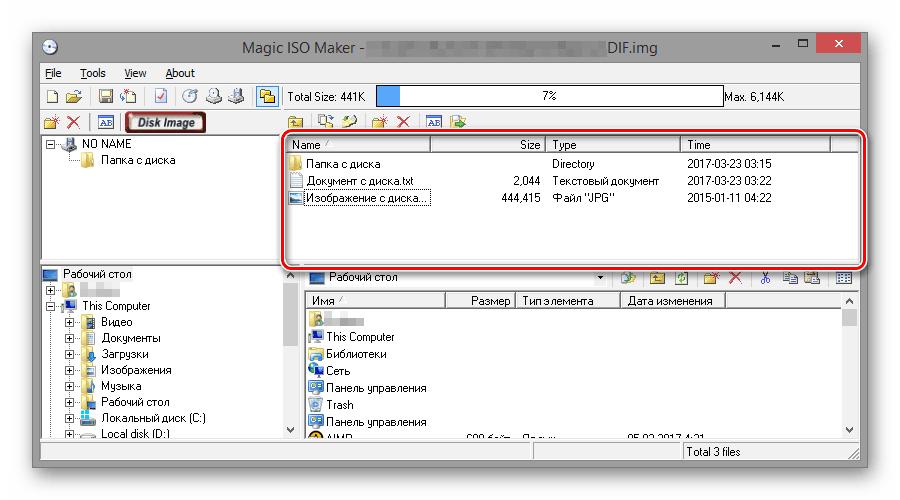Viewport: 900px width, 500px height.
Task: Sort image files by Time column
Action: (x=755, y=145)
